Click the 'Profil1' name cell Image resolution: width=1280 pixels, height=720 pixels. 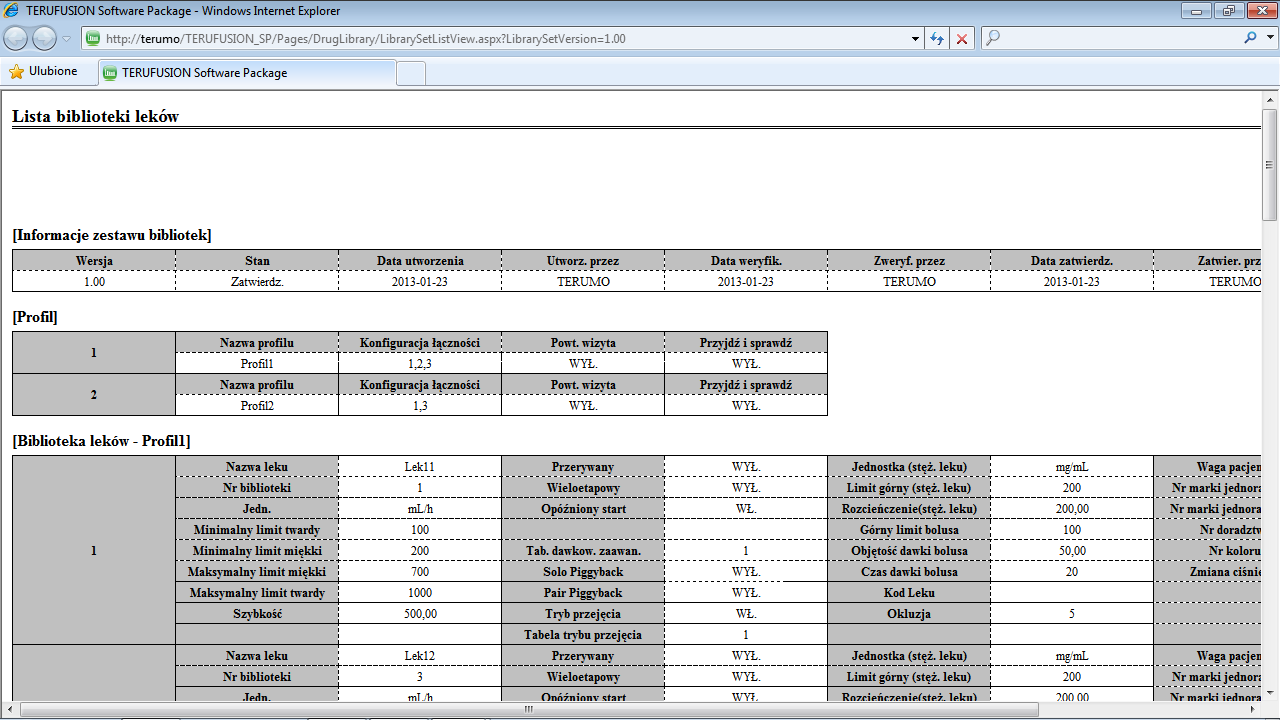pyautogui.click(x=257, y=364)
